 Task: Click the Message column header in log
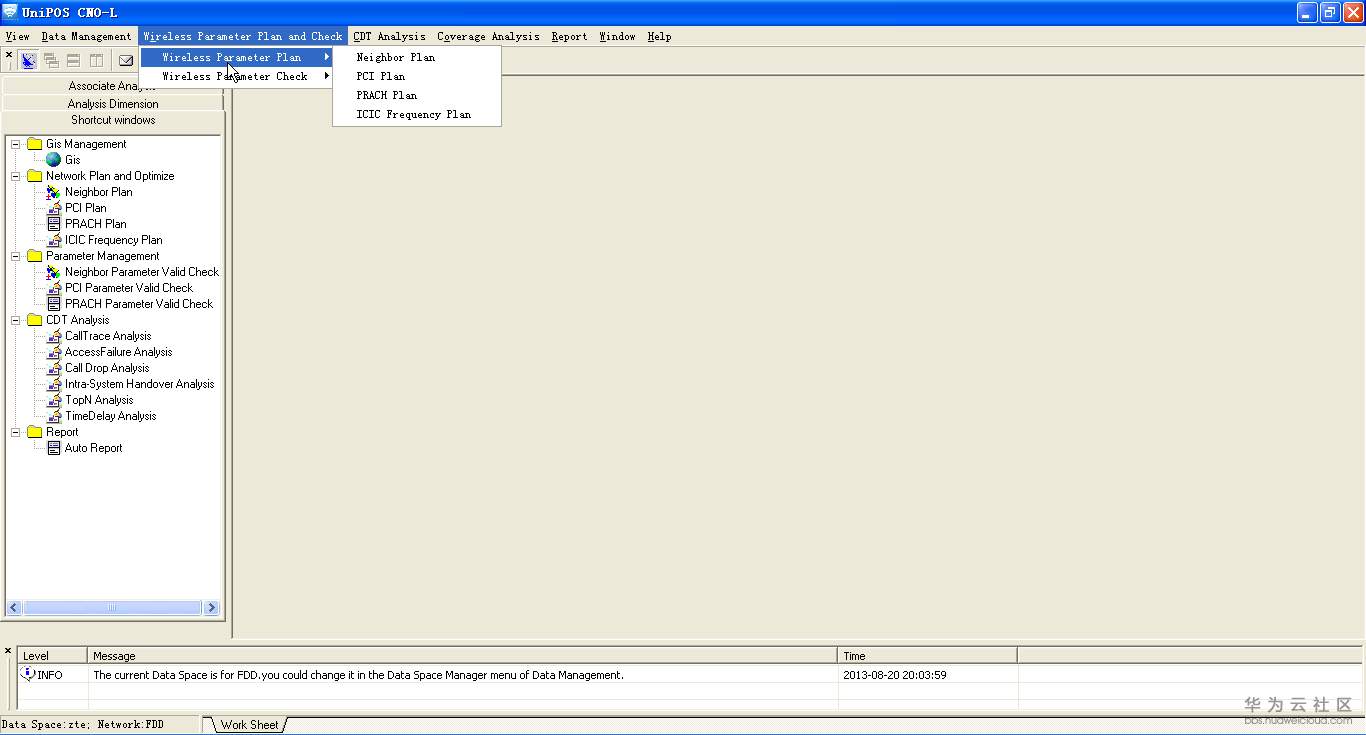tap(462, 656)
